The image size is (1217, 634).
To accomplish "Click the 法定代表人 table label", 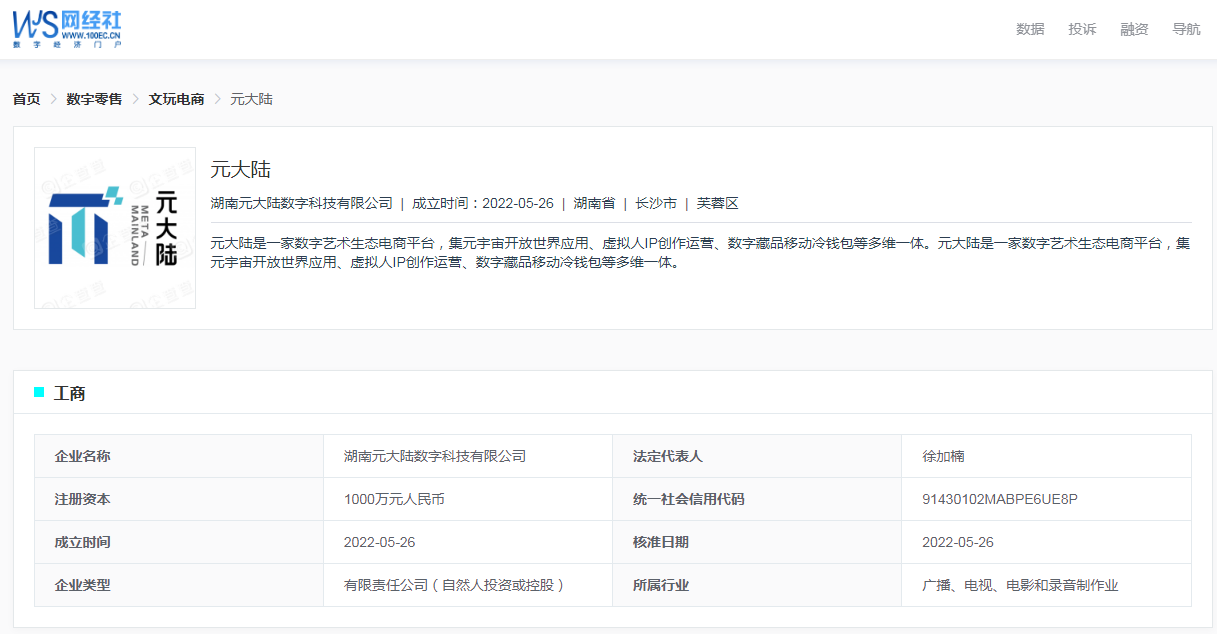I will (667, 456).
